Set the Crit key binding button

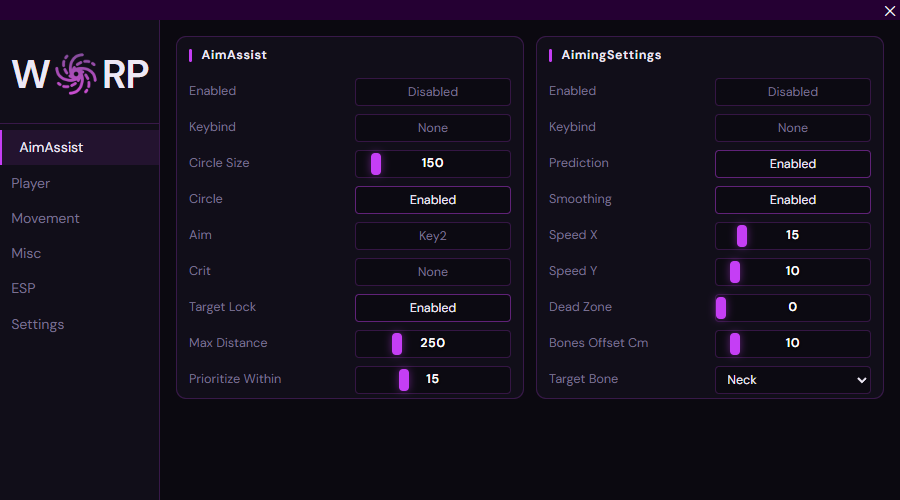pos(432,272)
